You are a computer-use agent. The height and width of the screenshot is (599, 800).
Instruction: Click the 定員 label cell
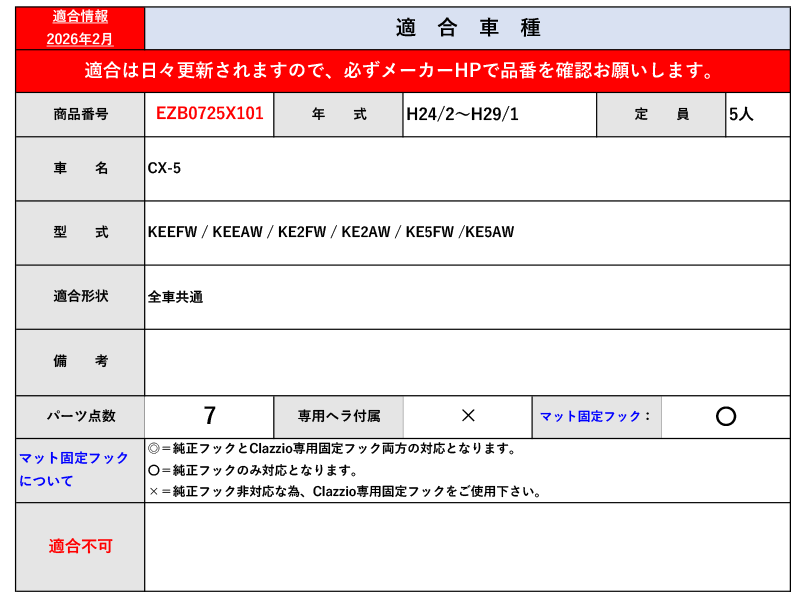tap(661, 114)
